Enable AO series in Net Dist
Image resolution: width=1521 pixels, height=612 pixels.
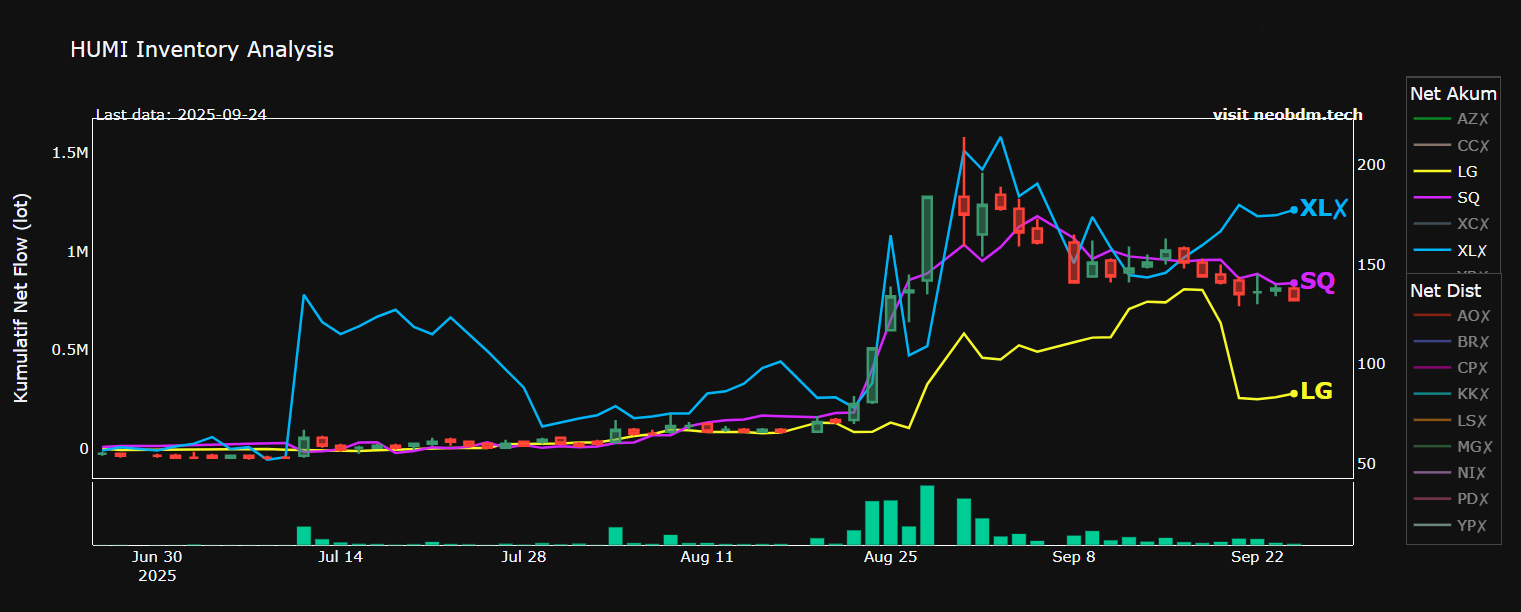[x=1472, y=316]
